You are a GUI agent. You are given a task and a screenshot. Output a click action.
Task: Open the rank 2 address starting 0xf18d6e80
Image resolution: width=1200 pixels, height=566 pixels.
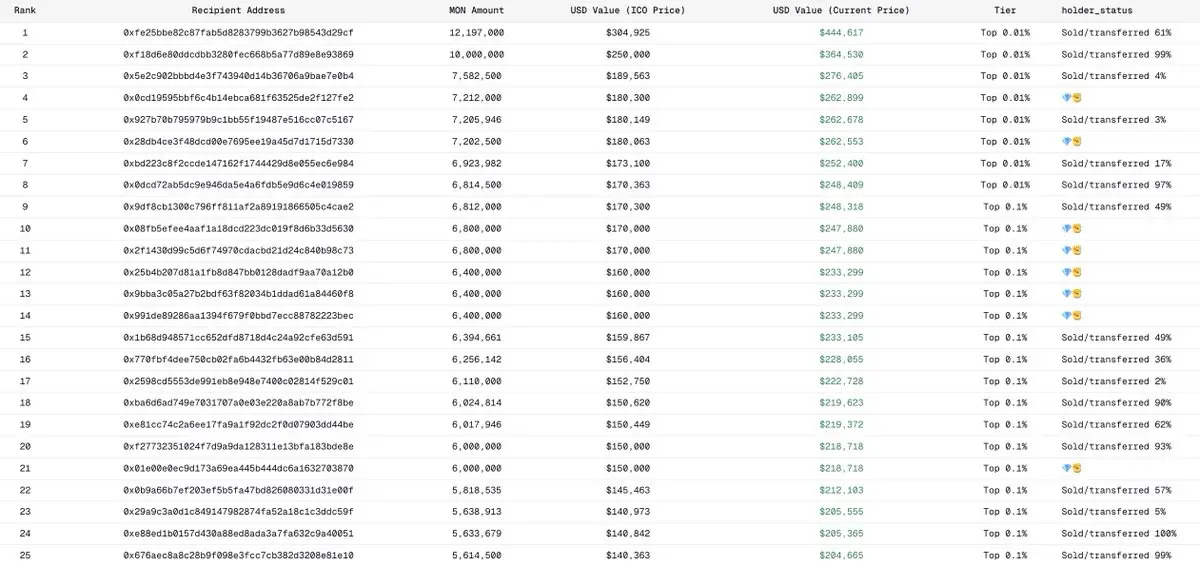click(238, 54)
